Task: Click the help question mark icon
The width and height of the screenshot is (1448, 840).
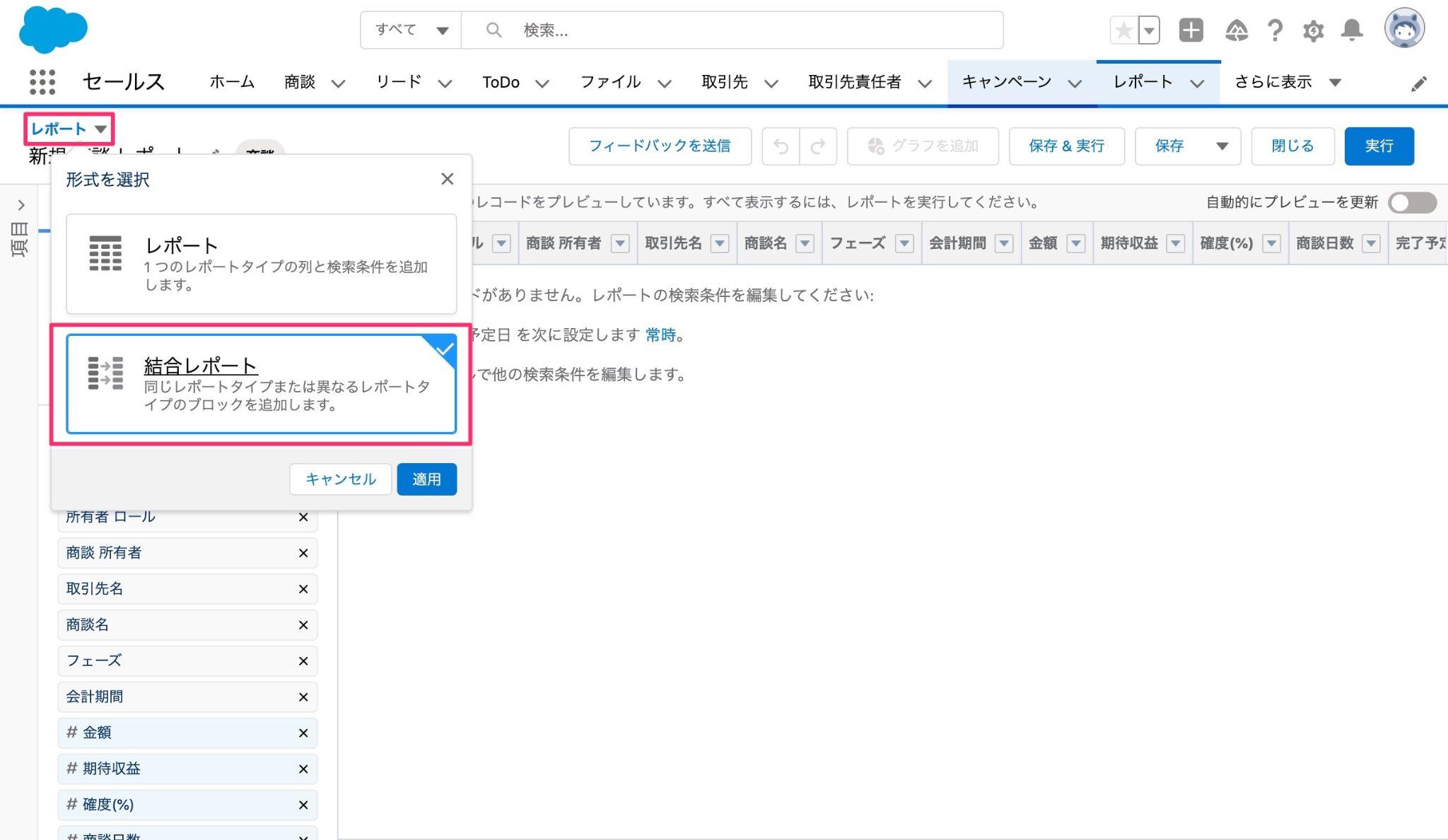Action: pyautogui.click(x=1275, y=30)
